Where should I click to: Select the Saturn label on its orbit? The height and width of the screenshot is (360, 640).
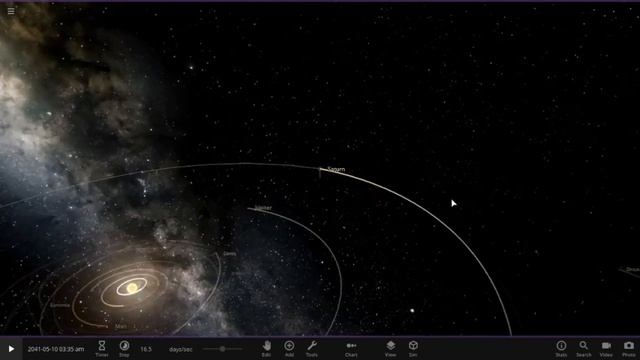pos(336,169)
